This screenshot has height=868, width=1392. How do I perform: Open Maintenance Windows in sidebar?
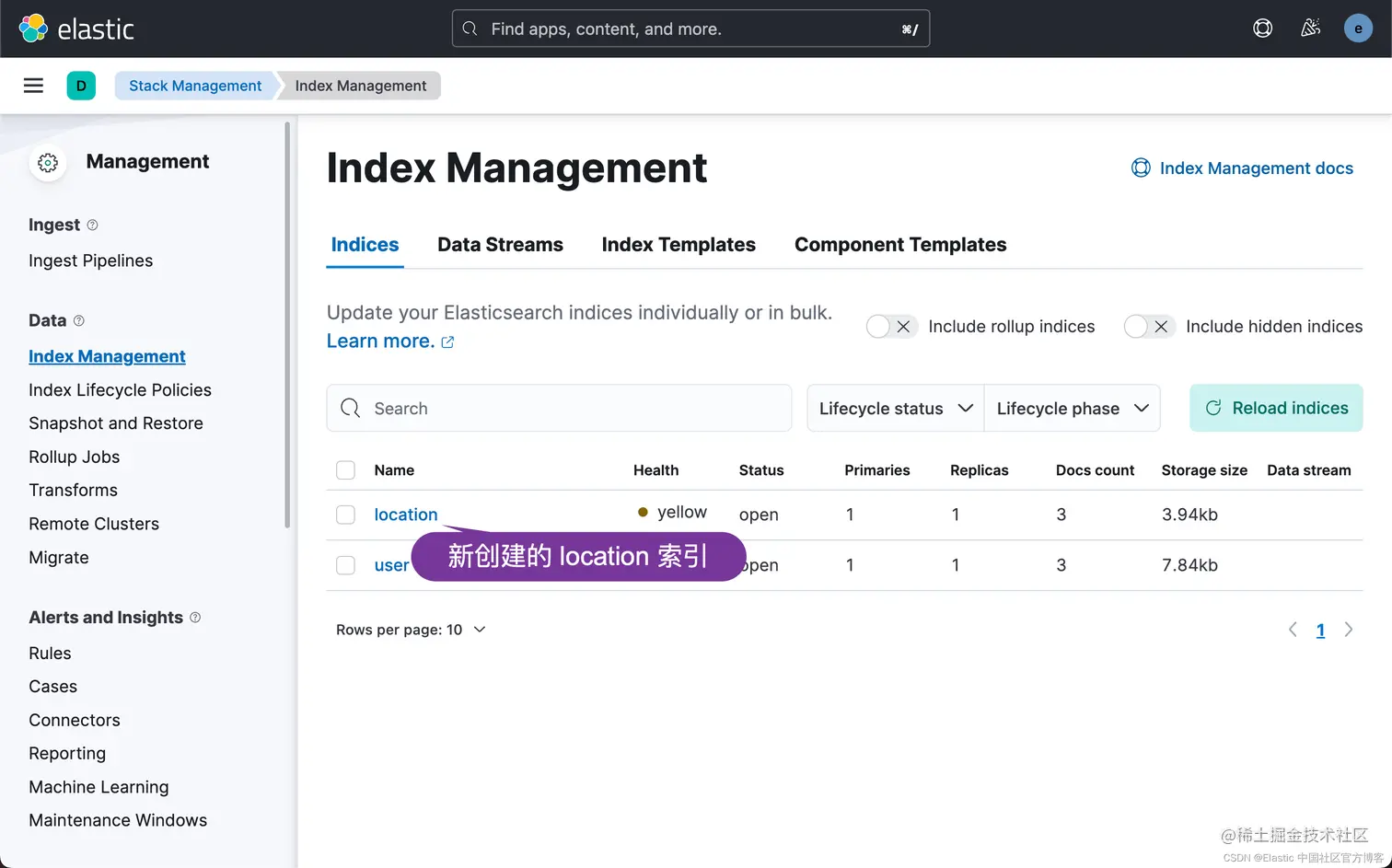[x=118, y=820]
